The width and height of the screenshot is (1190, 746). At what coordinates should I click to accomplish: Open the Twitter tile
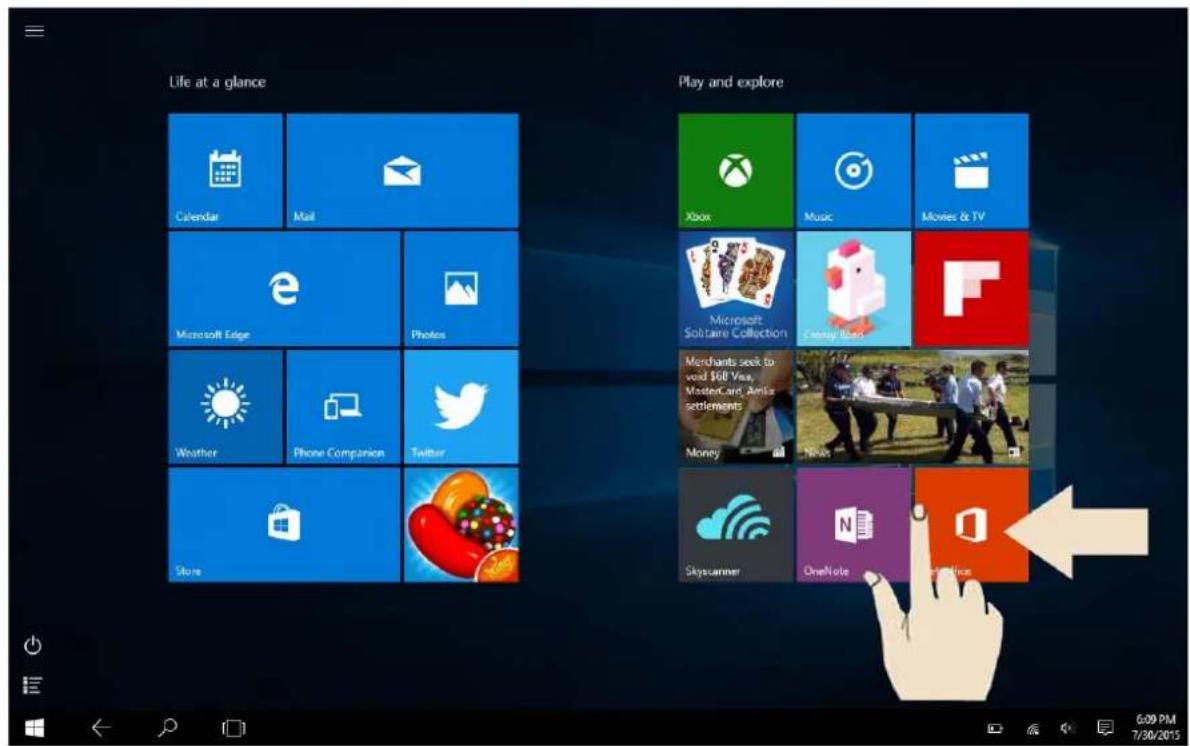(461, 407)
